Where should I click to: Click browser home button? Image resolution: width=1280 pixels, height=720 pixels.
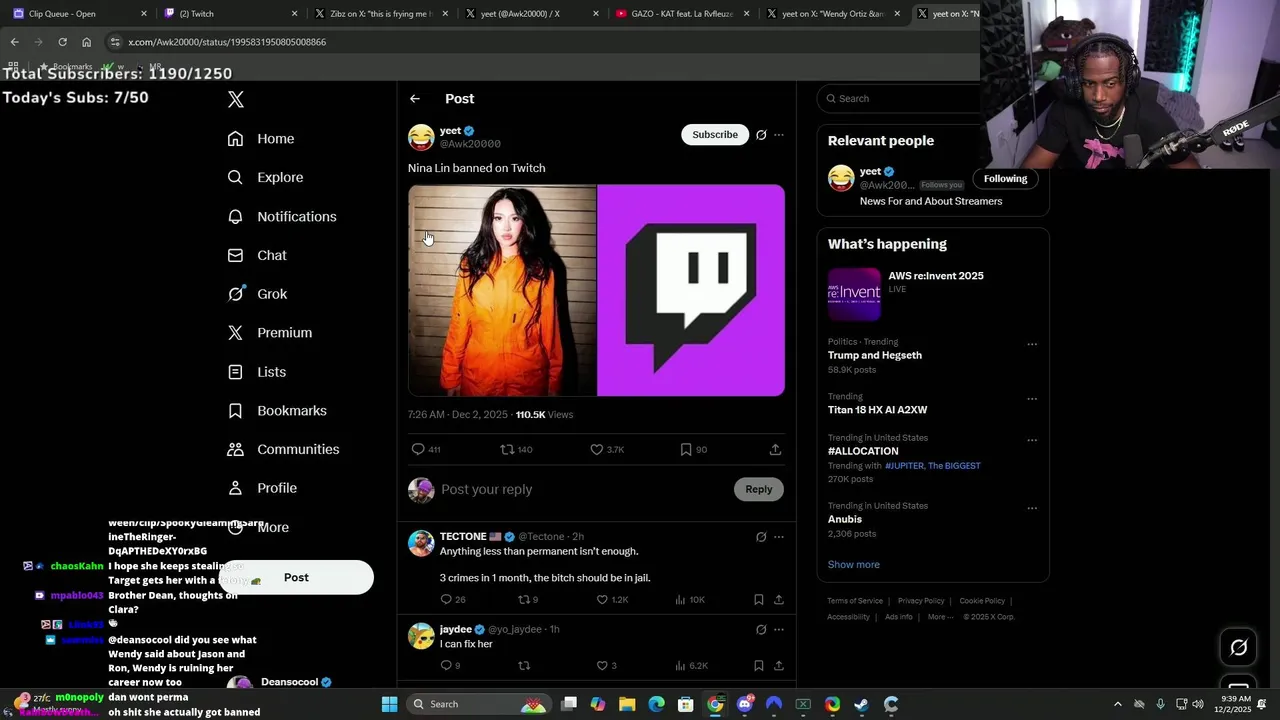[x=86, y=42]
